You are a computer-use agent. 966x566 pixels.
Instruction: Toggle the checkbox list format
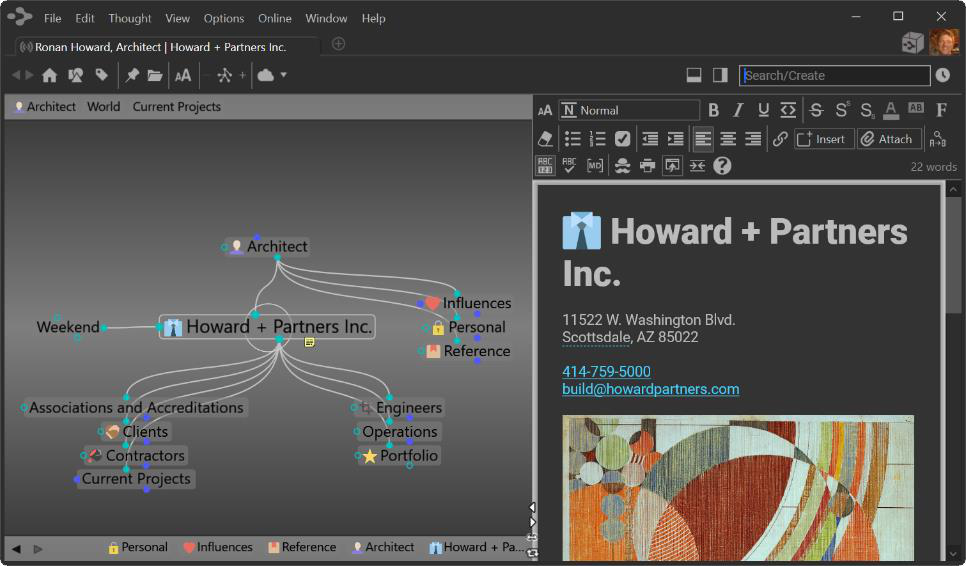(622, 139)
